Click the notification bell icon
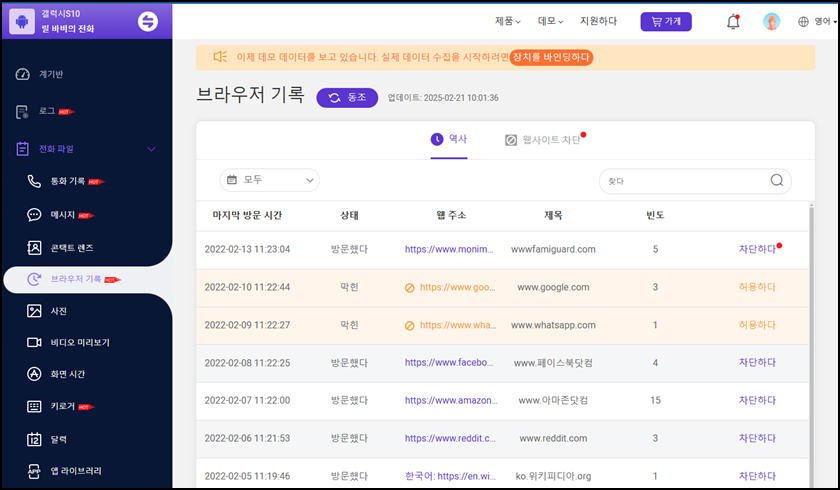The height and width of the screenshot is (490, 840). [x=733, y=21]
